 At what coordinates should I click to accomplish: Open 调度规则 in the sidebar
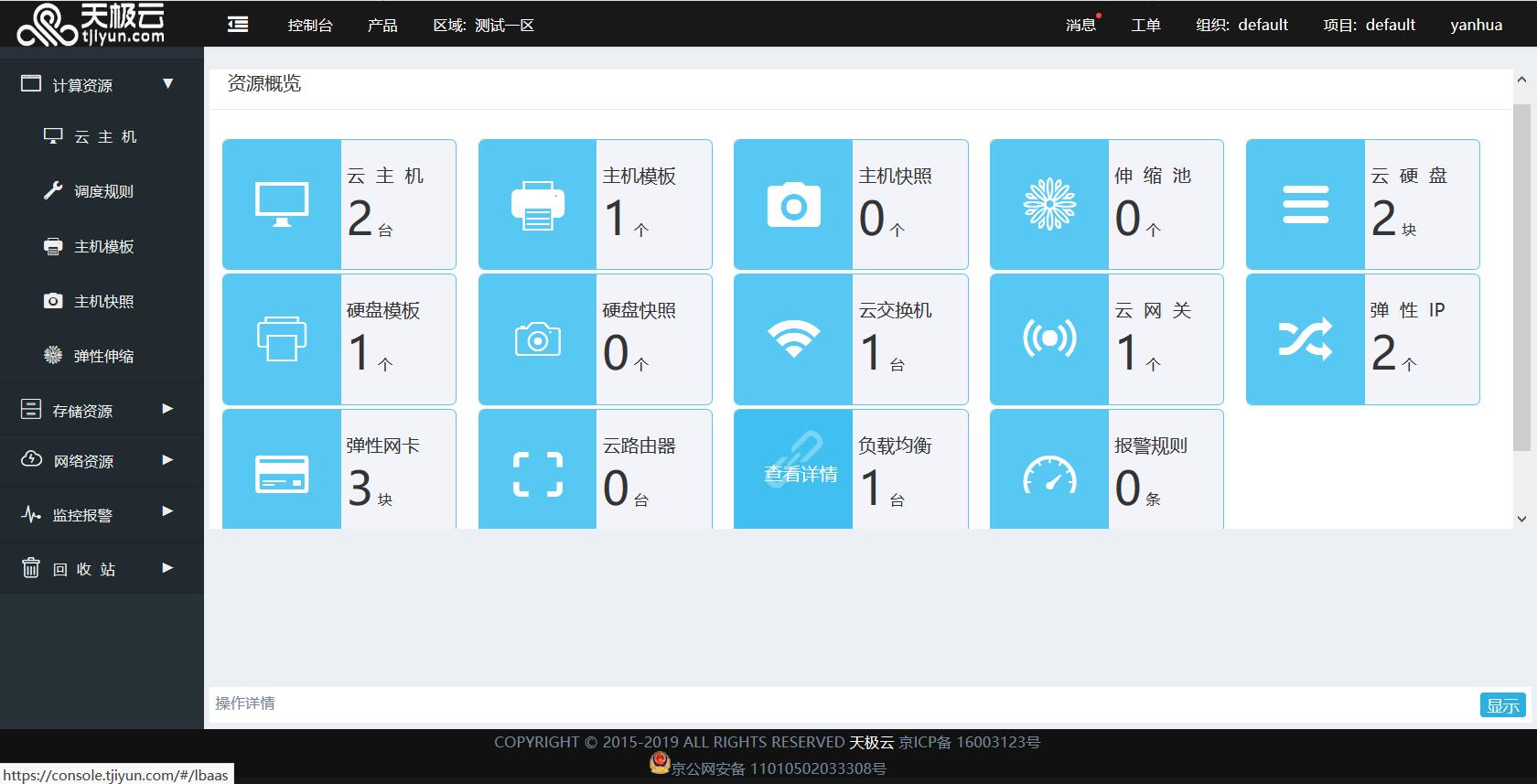pyautogui.click(x=103, y=191)
